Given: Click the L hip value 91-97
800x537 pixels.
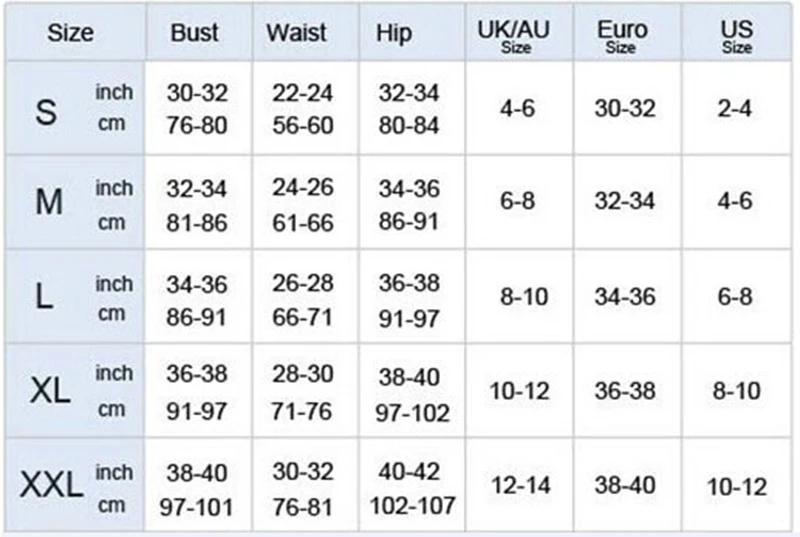Looking at the screenshot, I should (x=409, y=319).
